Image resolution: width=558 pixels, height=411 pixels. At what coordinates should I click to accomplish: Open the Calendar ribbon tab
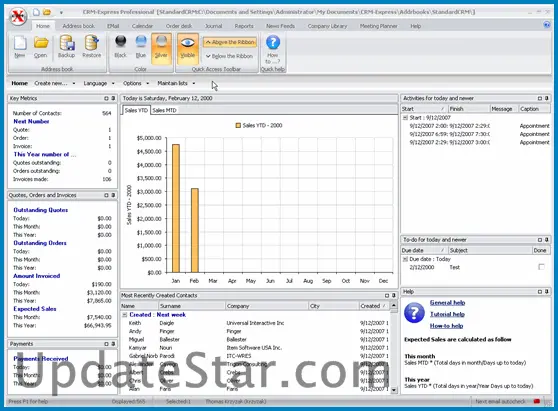142,26
